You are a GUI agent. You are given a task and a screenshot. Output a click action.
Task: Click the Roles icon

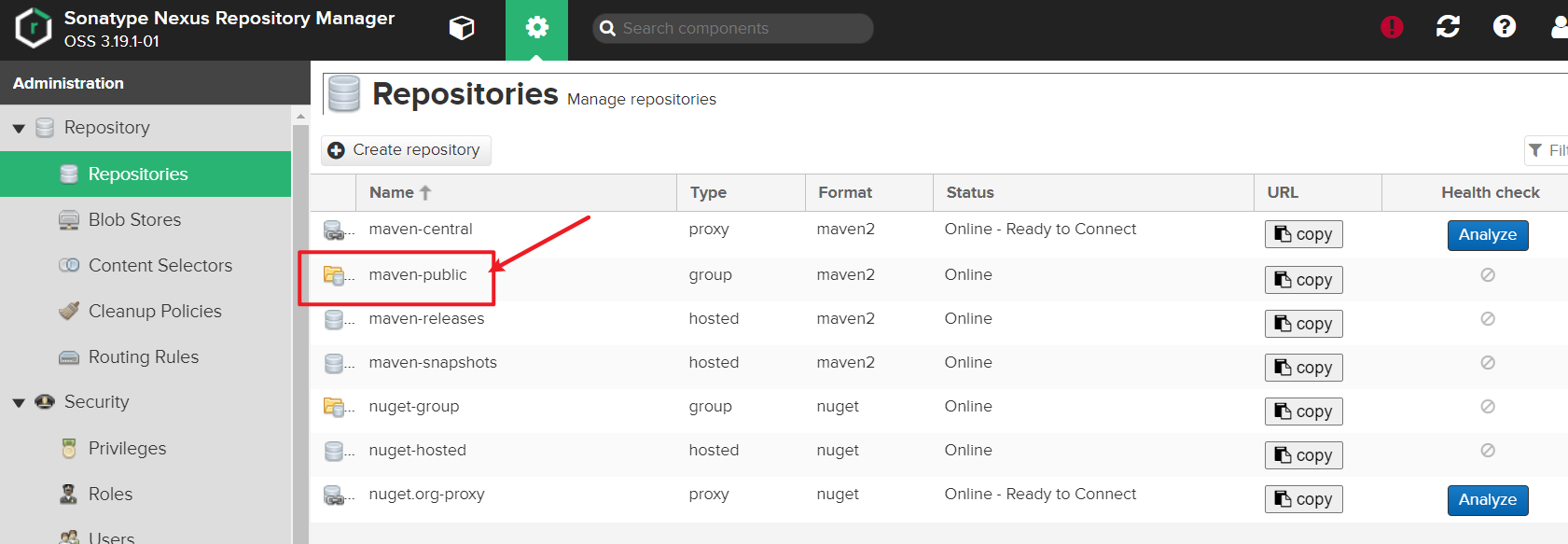pyautogui.click(x=69, y=494)
